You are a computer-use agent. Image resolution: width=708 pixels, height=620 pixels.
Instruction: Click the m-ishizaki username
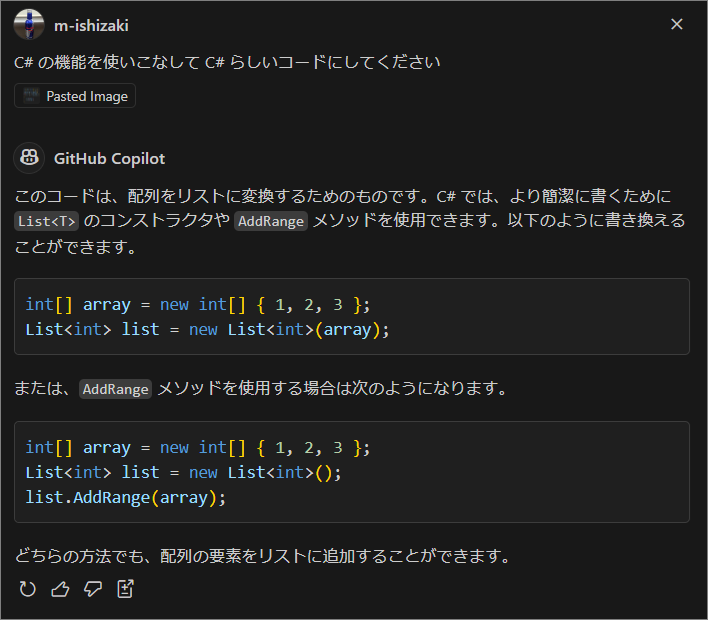click(92, 26)
